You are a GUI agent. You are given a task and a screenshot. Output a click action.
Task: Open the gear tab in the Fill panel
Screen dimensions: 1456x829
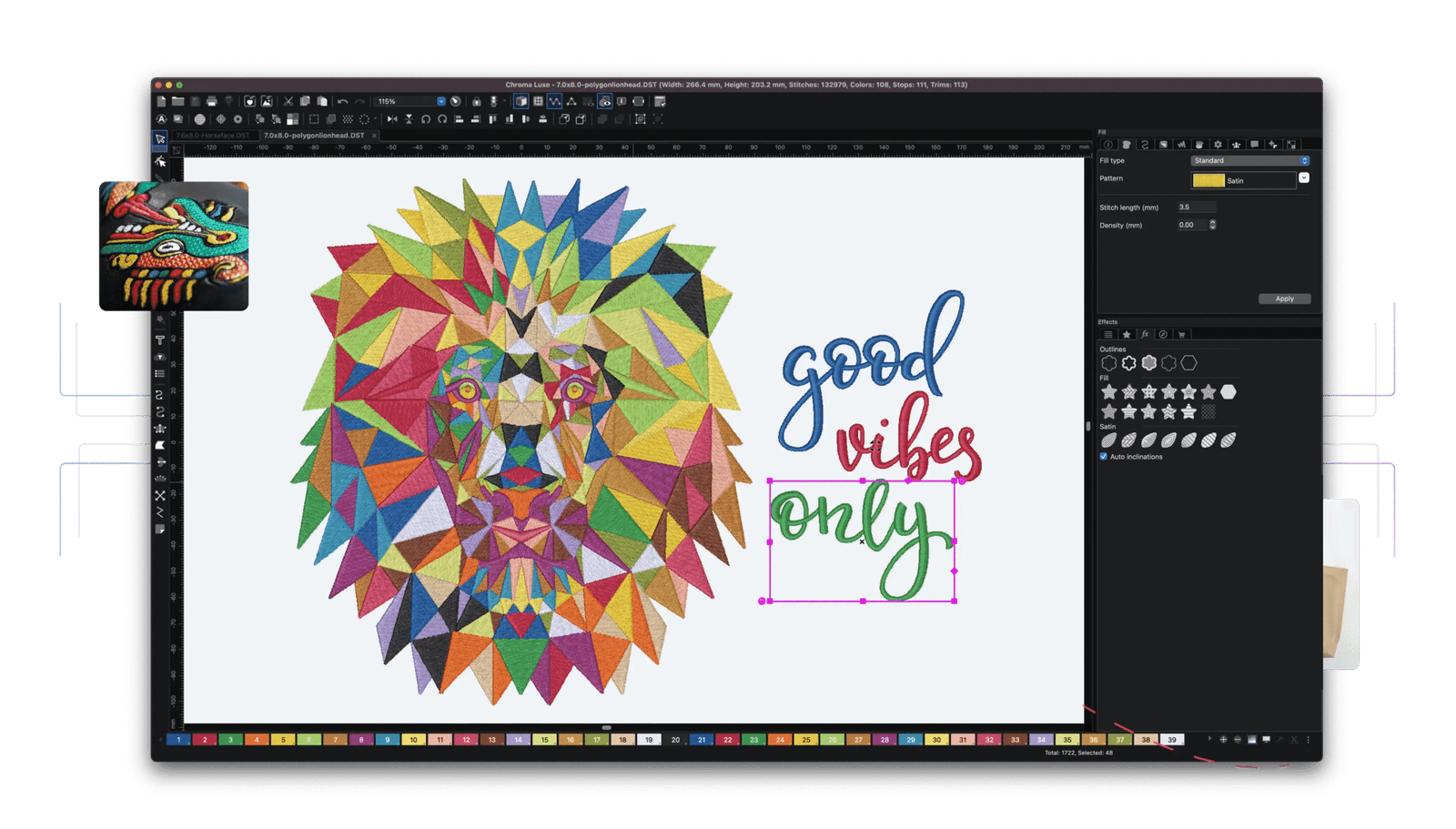1218,145
